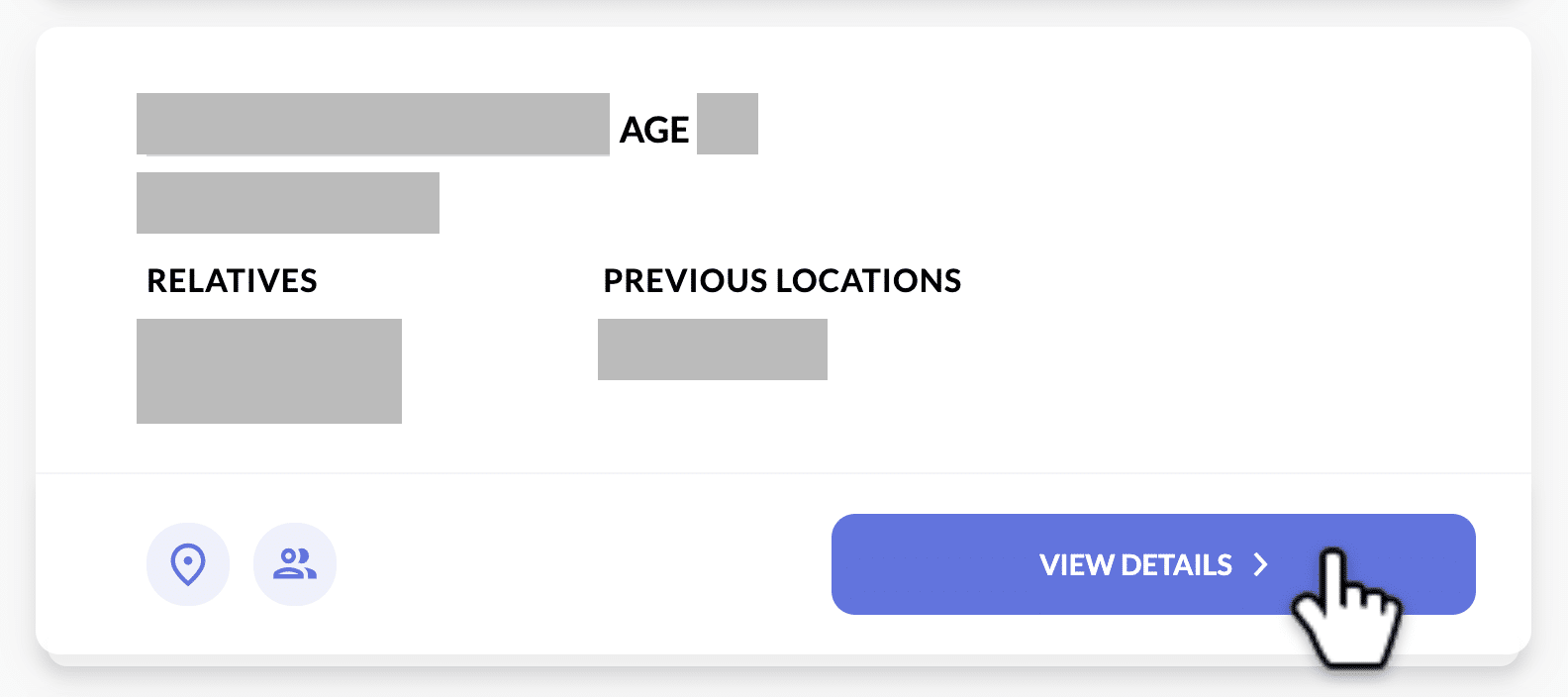Click the chevron arrow inside View Details
The height and width of the screenshot is (697, 1568).
pos(1260,564)
